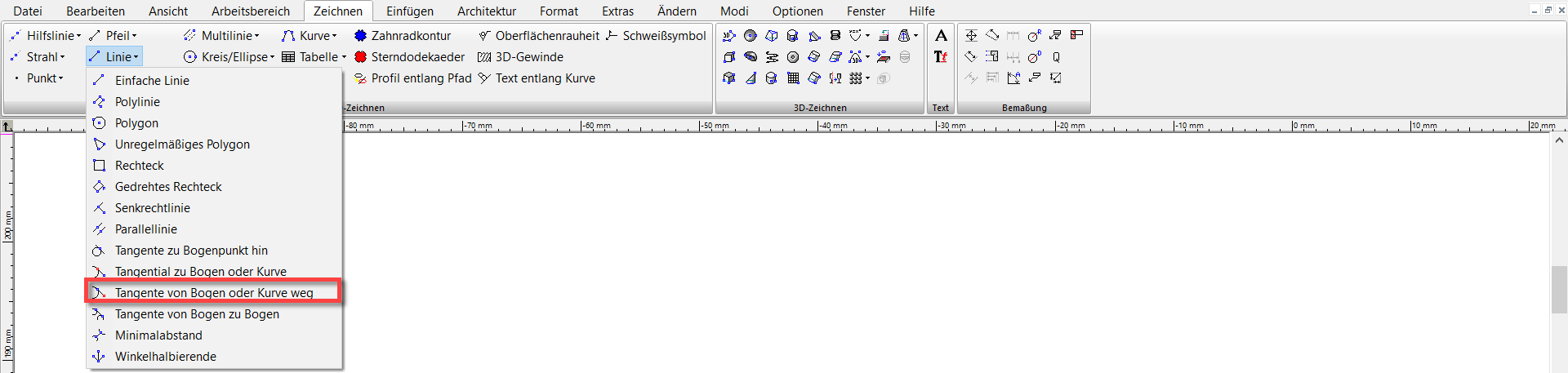Select the 3D polyline tool icon
The image size is (1568, 373).
coord(729,35)
